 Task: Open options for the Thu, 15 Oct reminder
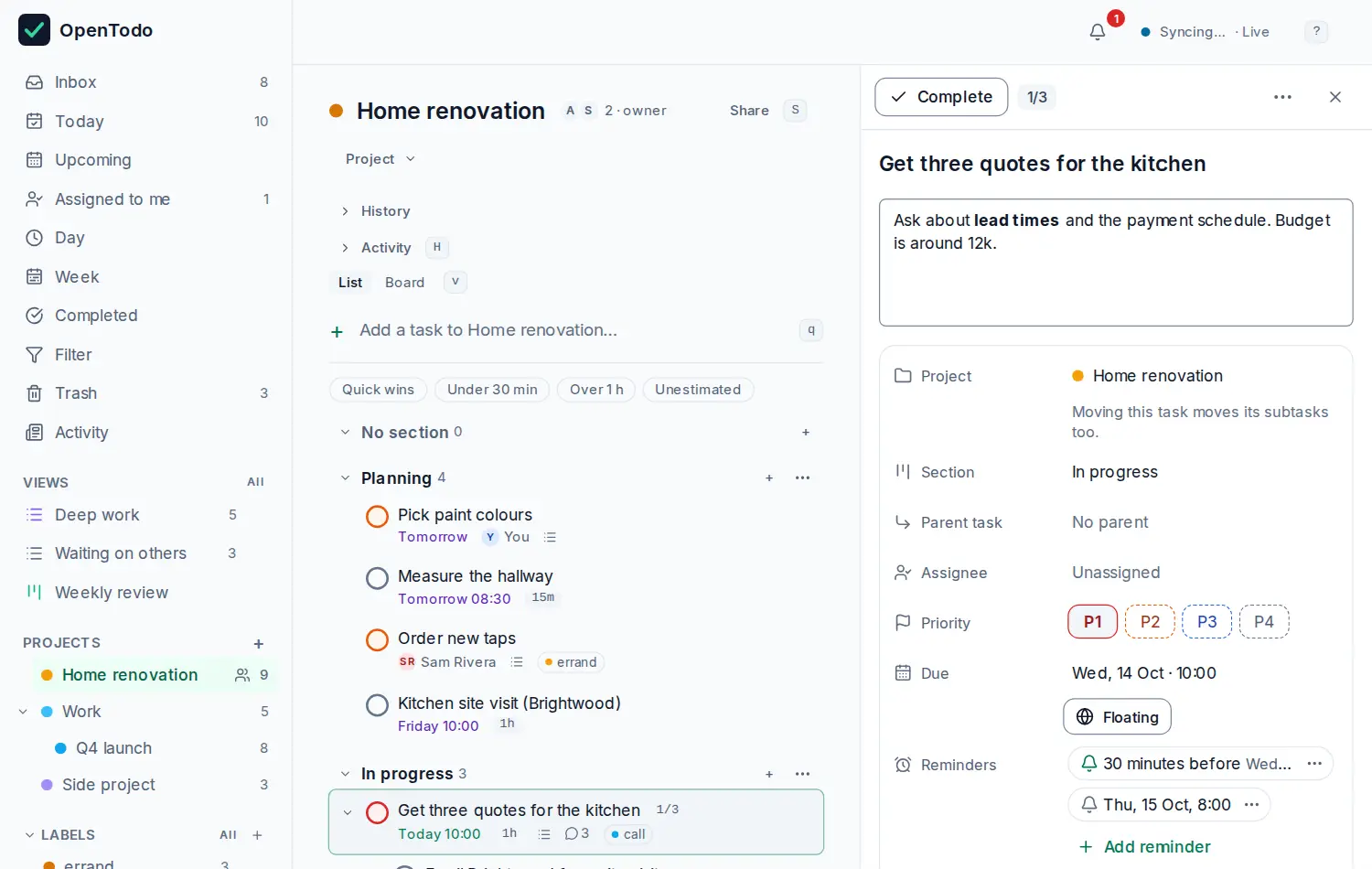click(1251, 805)
